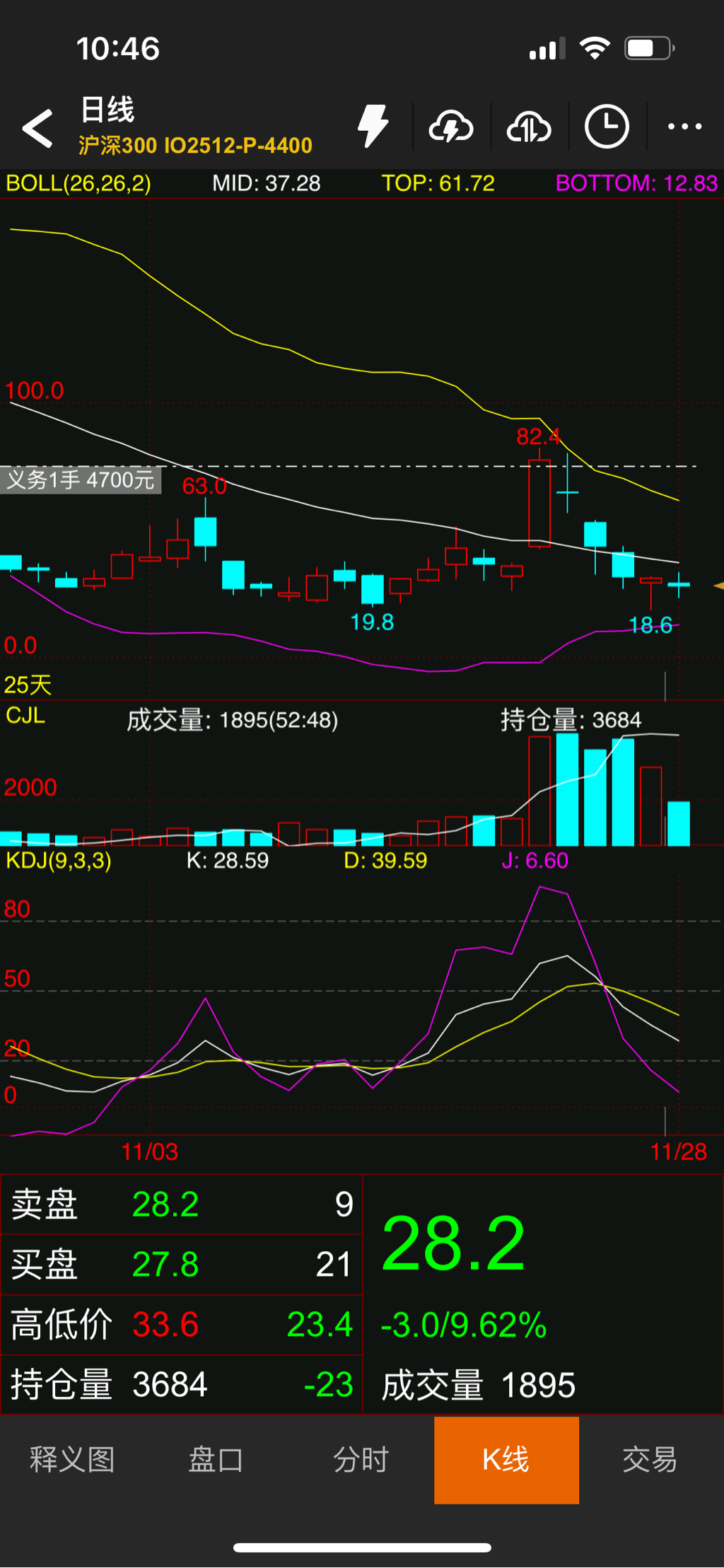Tap the 持仓量: 3684 chart label

571,720
